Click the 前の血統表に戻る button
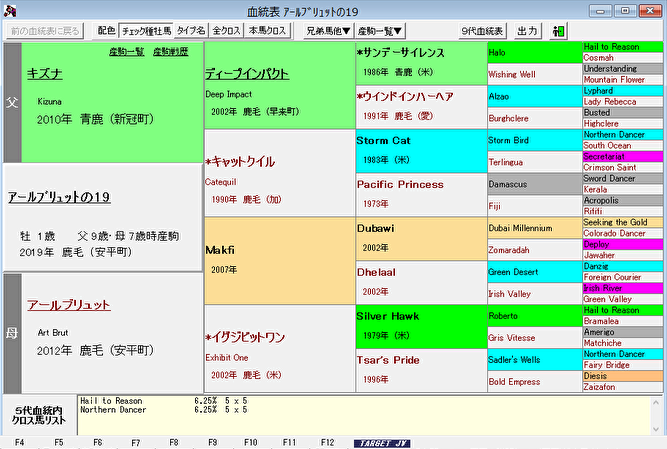Image resolution: width=667 pixels, height=449 pixels. pyautogui.click(x=45, y=31)
